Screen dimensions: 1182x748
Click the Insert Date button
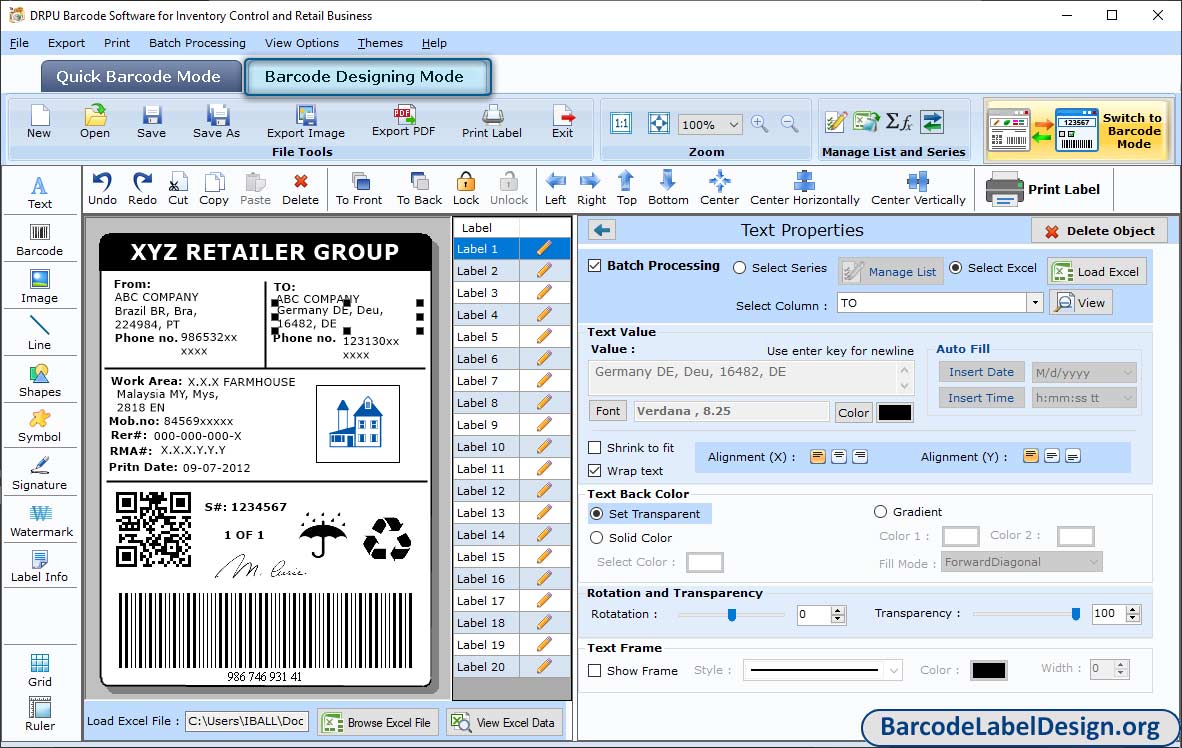pos(981,372)
